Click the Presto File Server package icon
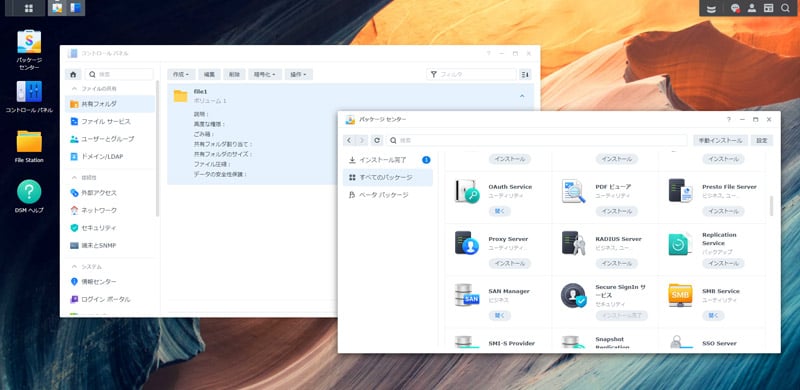Image resolution: width=800 pixels, height=390 pixels. [680, 191]
